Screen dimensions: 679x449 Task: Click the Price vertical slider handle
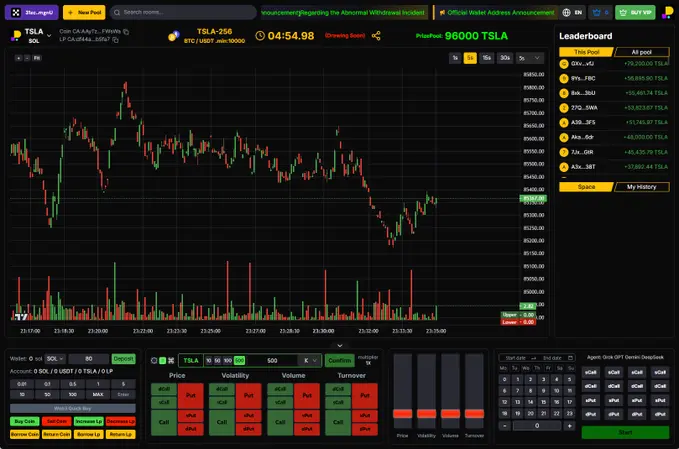[x=402, y=413]
